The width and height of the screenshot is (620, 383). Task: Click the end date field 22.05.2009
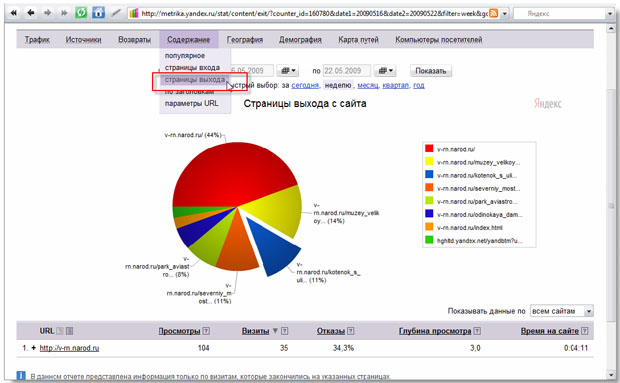(347, 71)
